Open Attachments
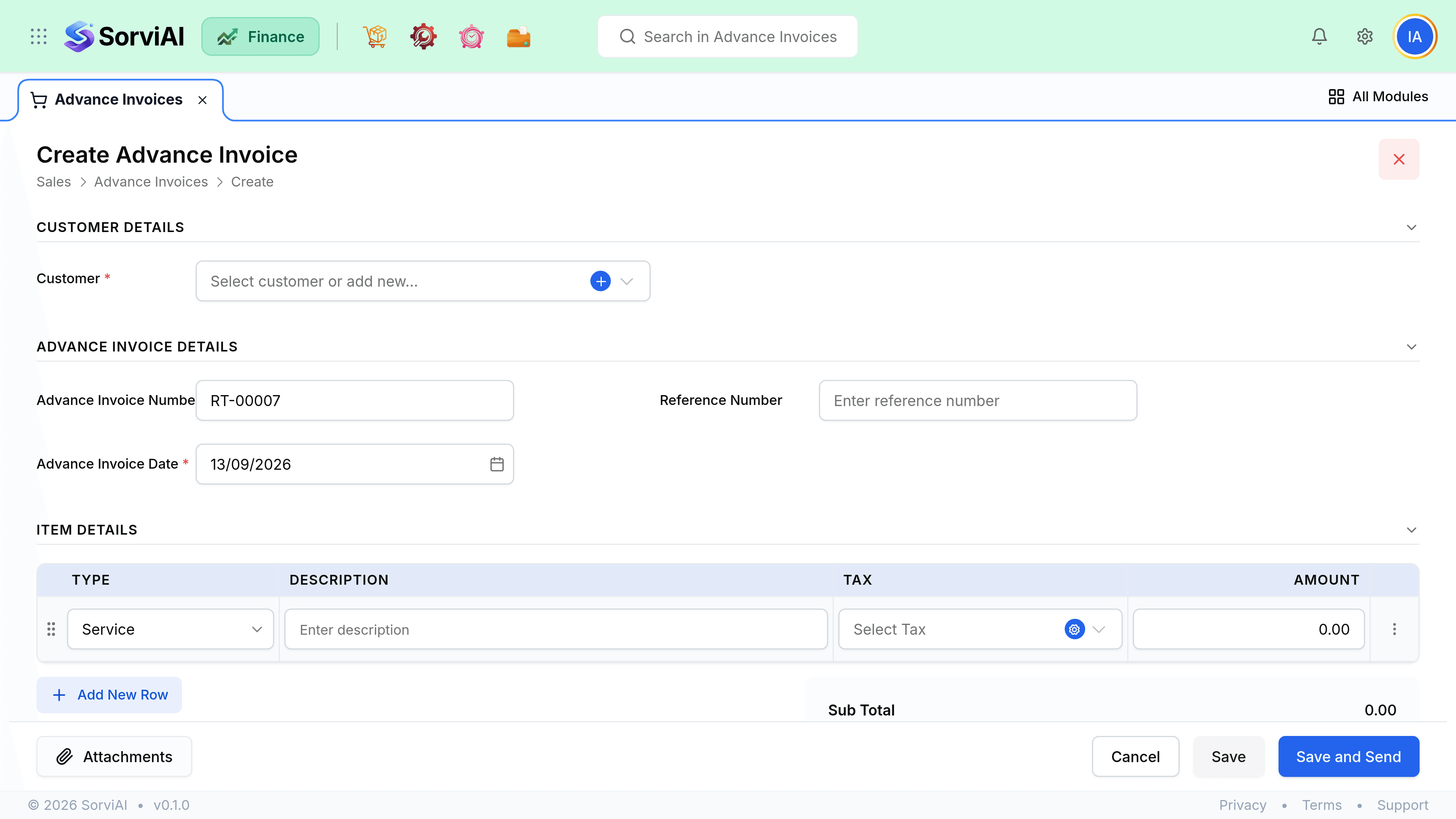 click(x=114, y=756)
